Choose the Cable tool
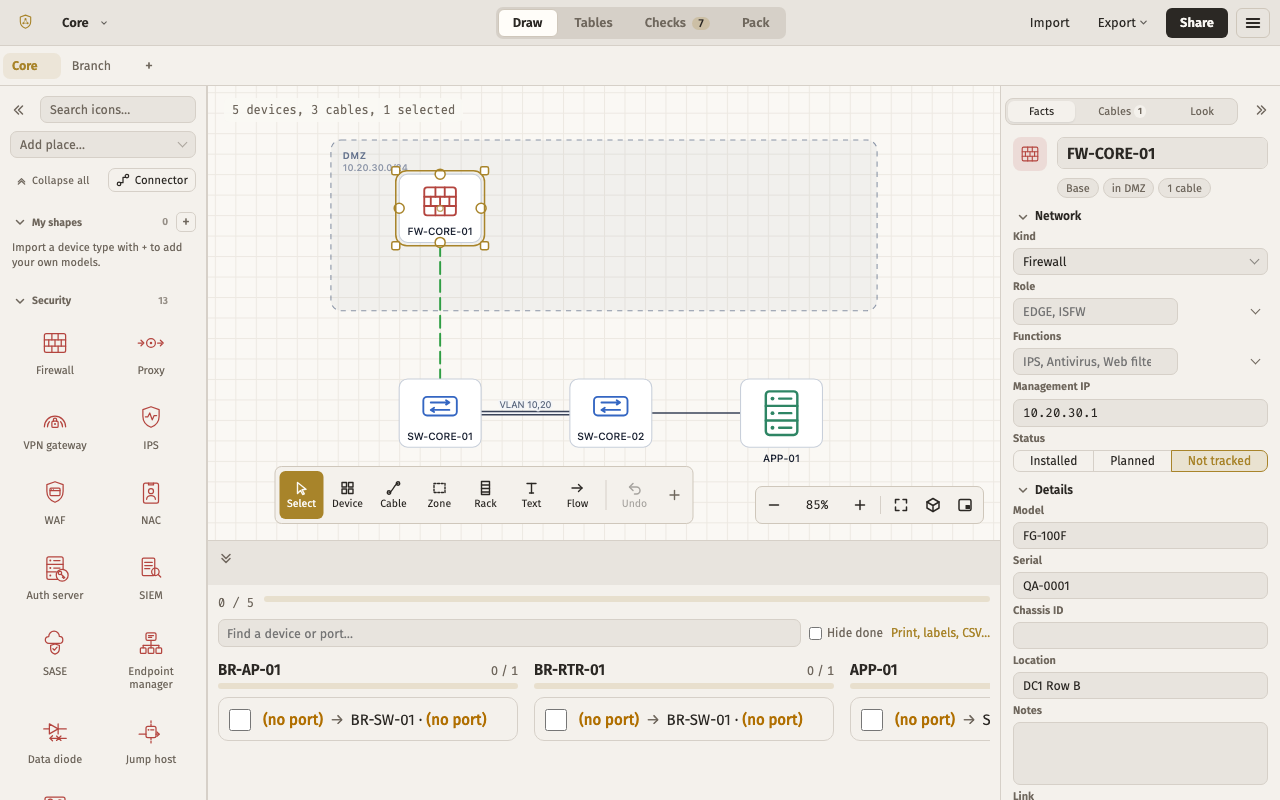Viewport: 1280px width, 800px height. pyautogui.click(x=393, y=495)
